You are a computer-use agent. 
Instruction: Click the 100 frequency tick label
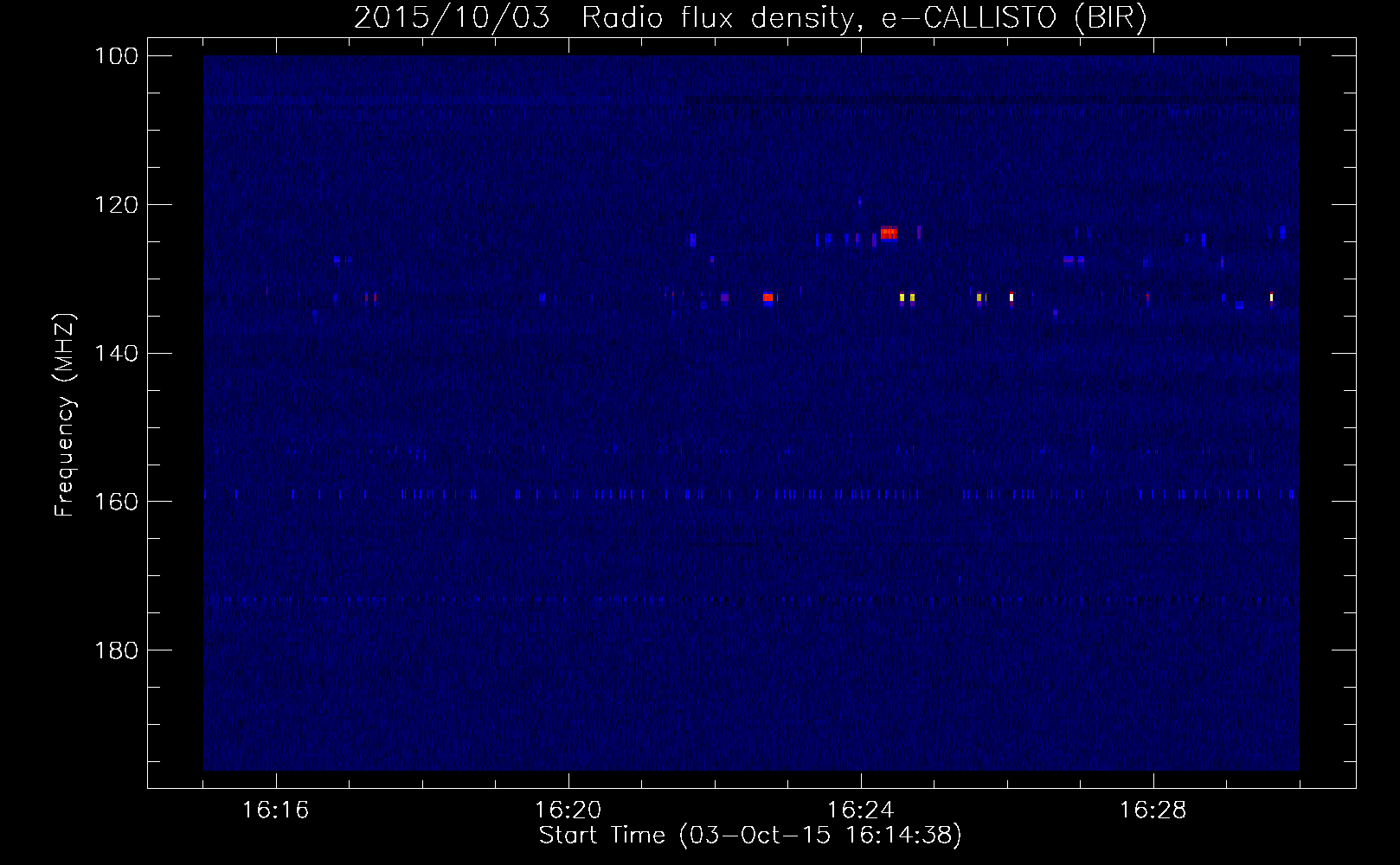(x=115, y=56)
